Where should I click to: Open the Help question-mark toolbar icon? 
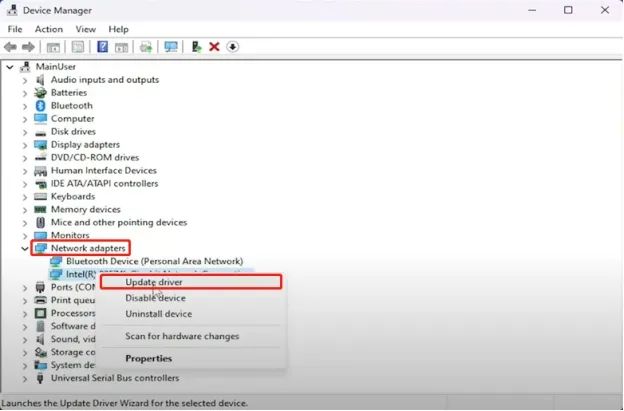(x=102, y=47)
